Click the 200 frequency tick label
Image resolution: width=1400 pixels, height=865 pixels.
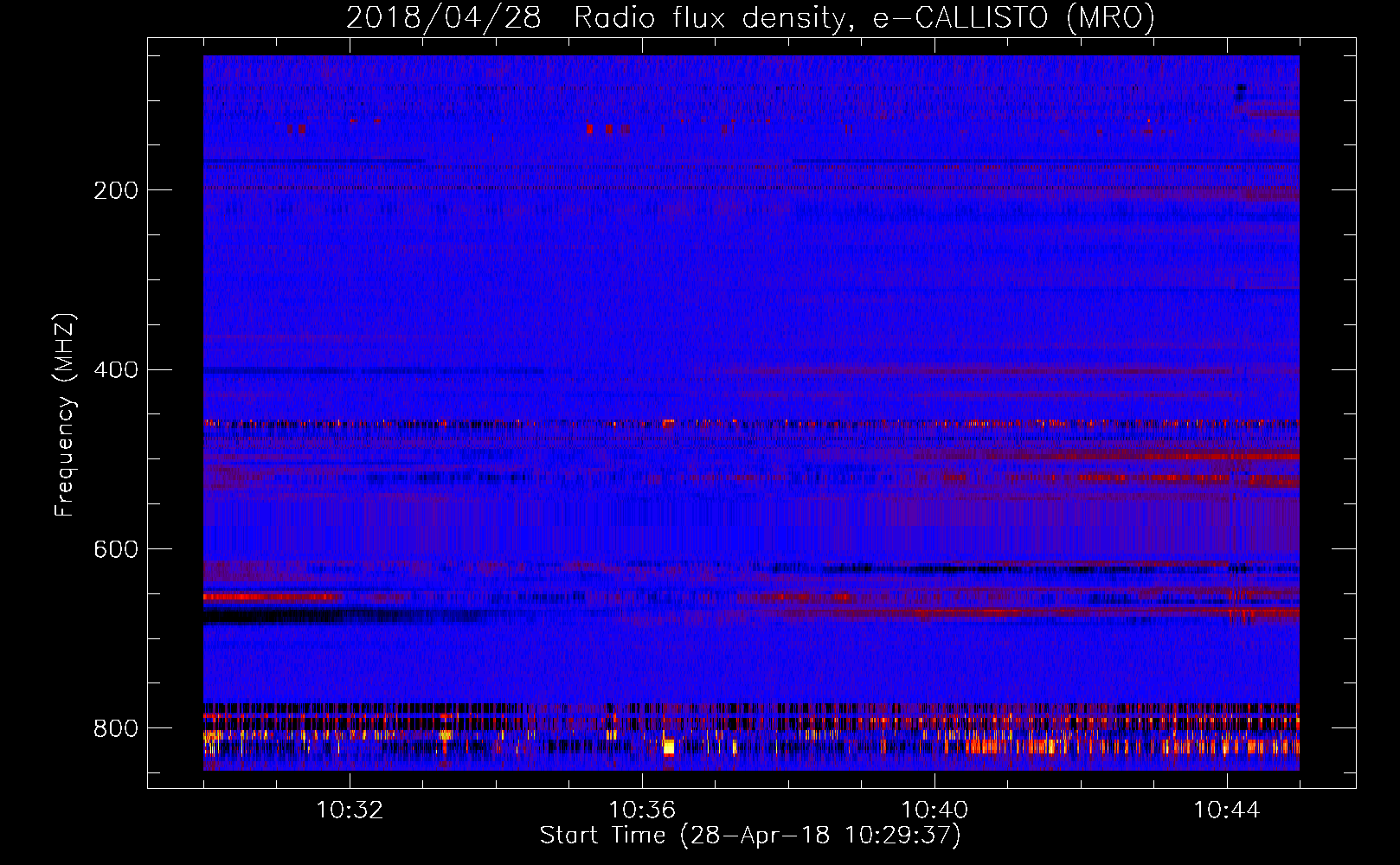coord(116,190)
